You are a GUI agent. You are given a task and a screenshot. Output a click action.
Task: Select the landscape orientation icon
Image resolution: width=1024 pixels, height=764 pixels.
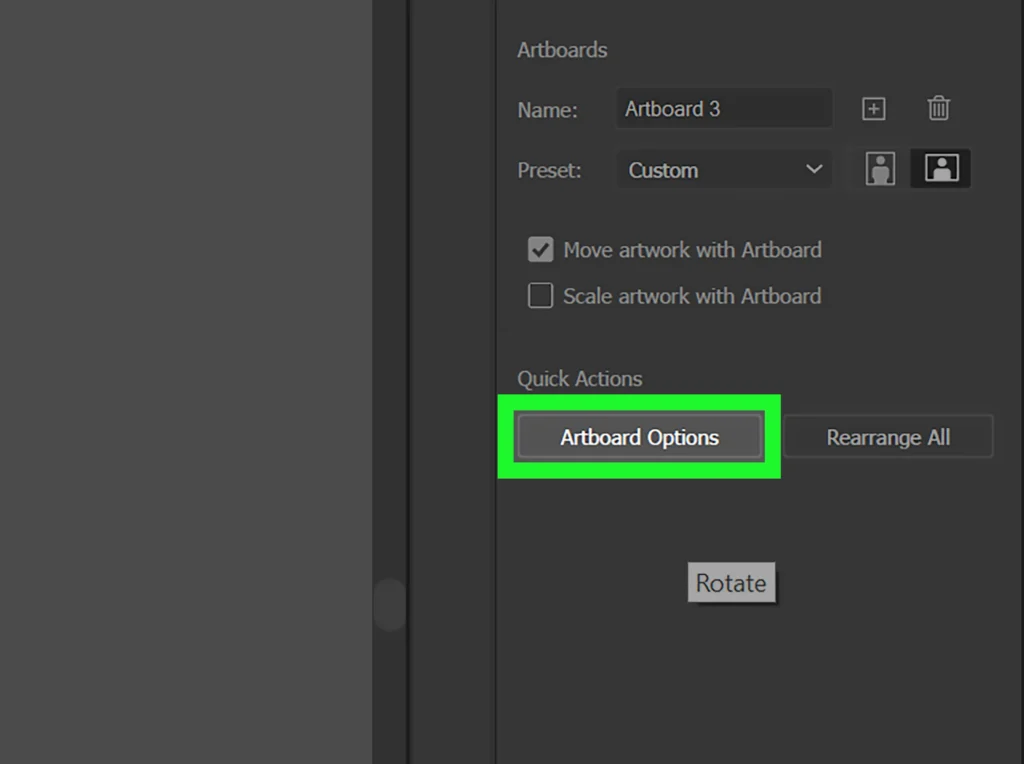(x=941, y=169)
